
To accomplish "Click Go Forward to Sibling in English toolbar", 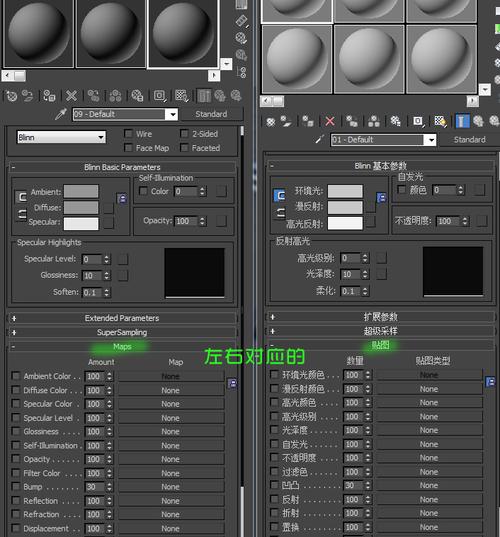I will pos(236,96).
